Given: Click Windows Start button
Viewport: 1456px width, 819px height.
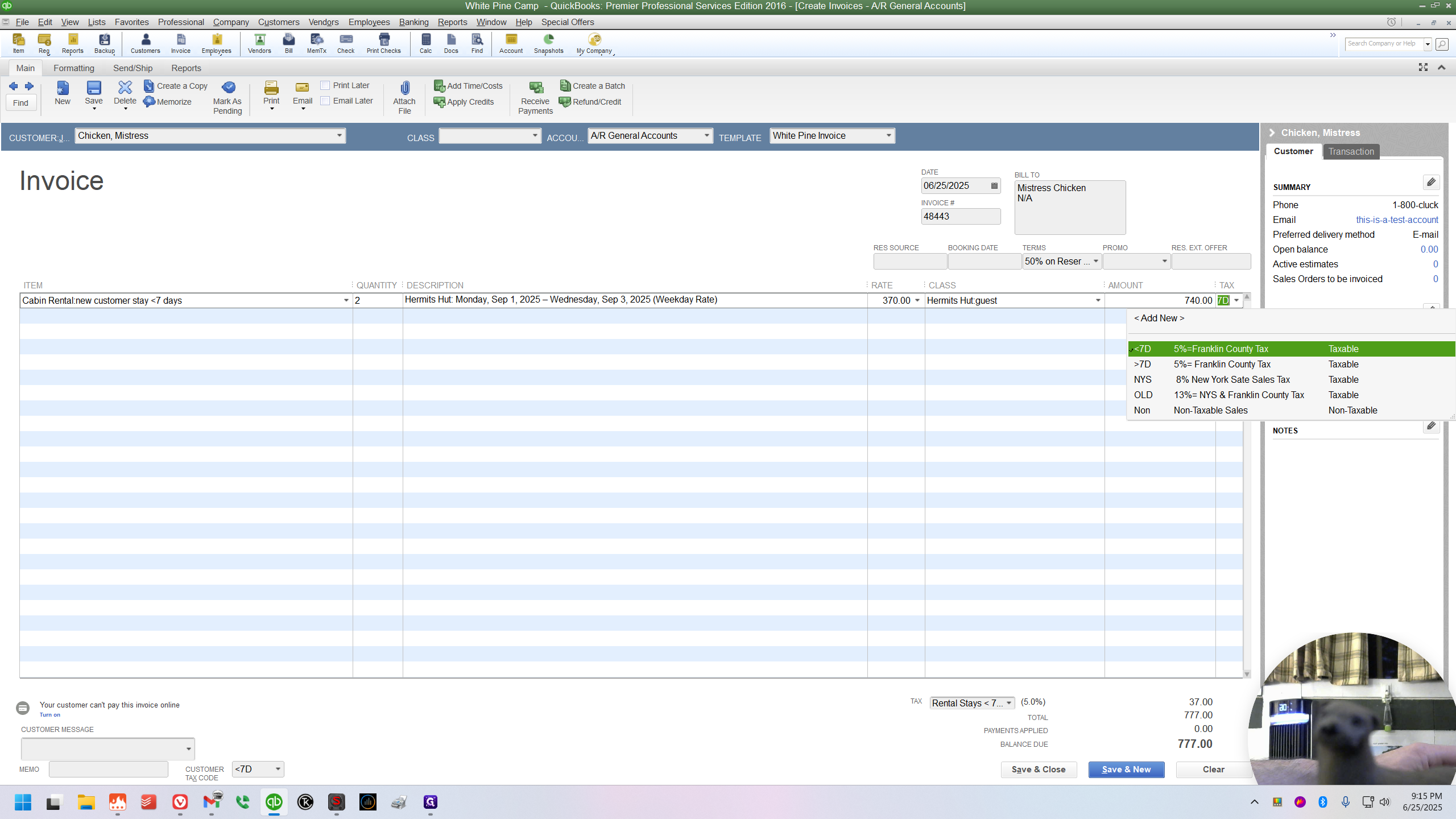Looking at the screenshot, I should 23,802.
